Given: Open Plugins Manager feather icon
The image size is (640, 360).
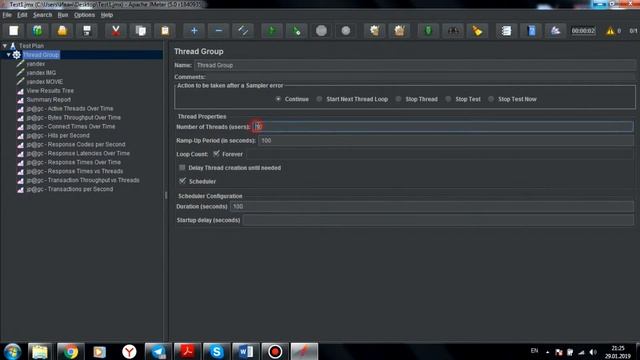Looking at the screenshot, I should [556, 31].
